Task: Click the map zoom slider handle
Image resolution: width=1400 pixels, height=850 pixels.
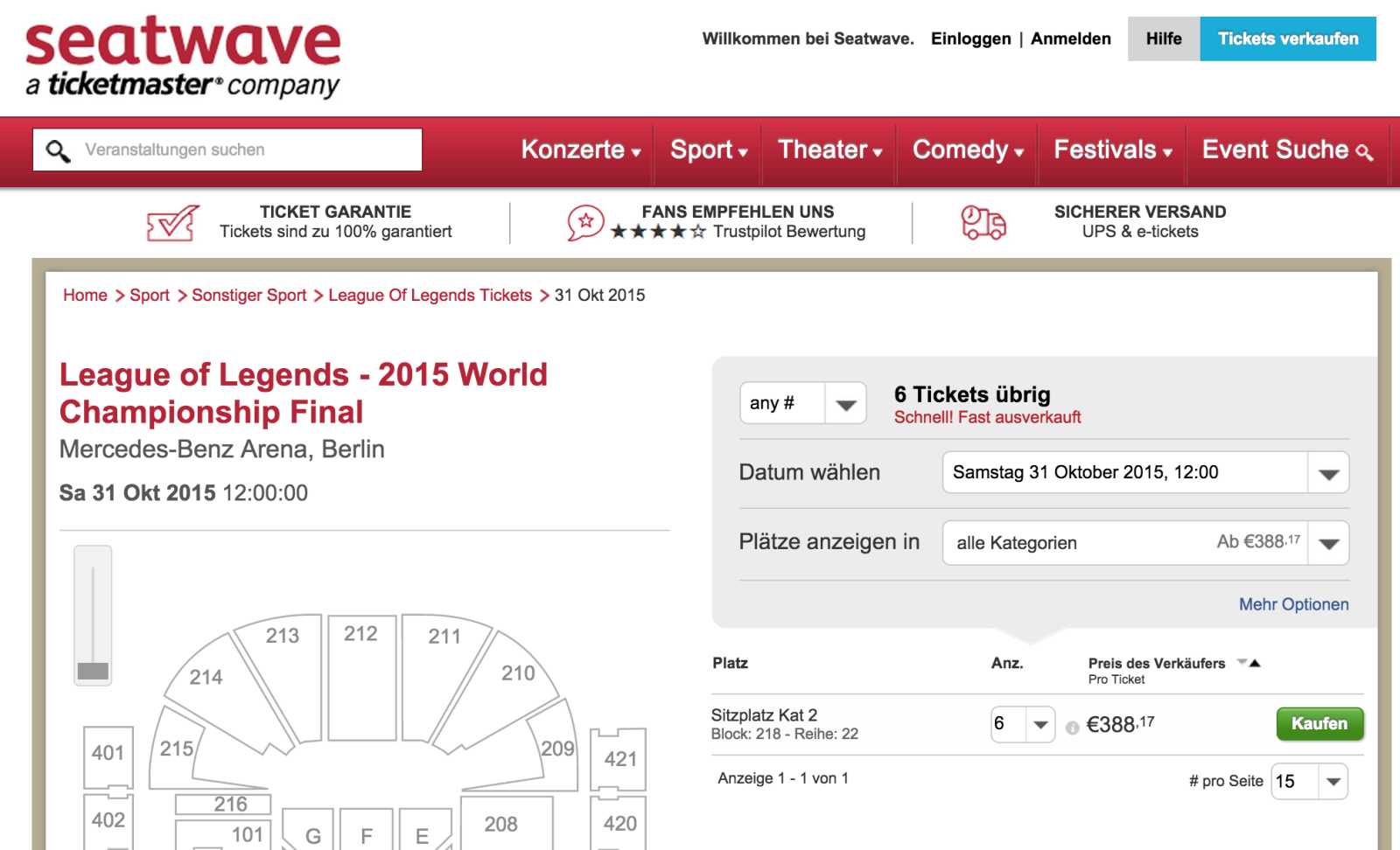Action: (x=93, y=671)
